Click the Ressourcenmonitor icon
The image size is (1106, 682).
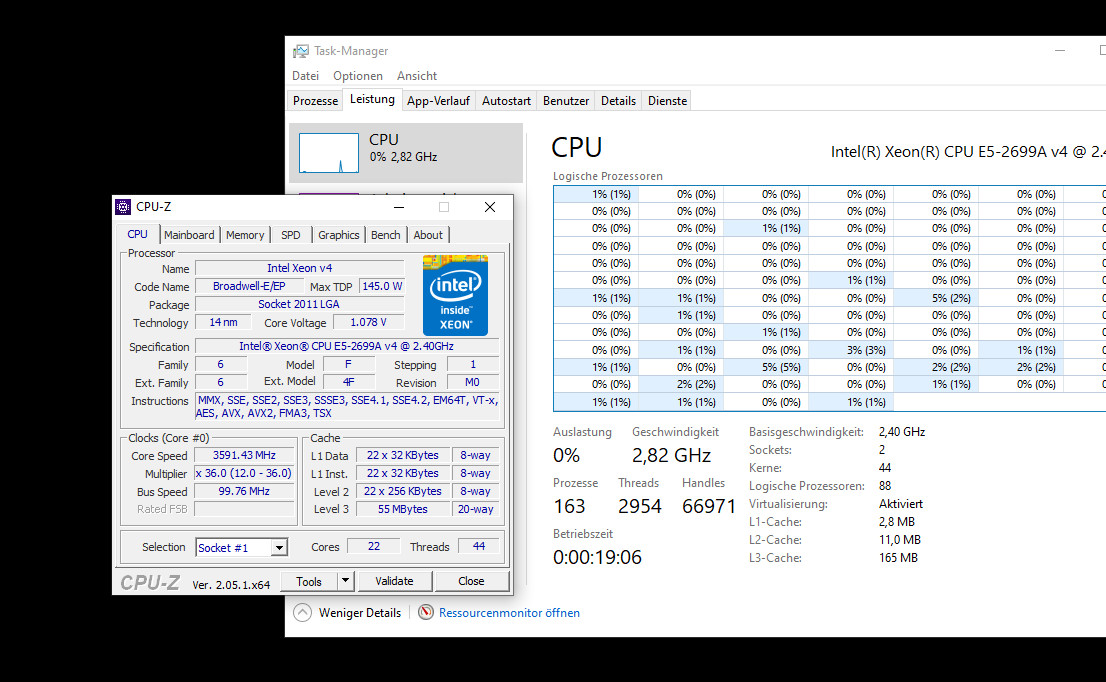pos(425,612)
